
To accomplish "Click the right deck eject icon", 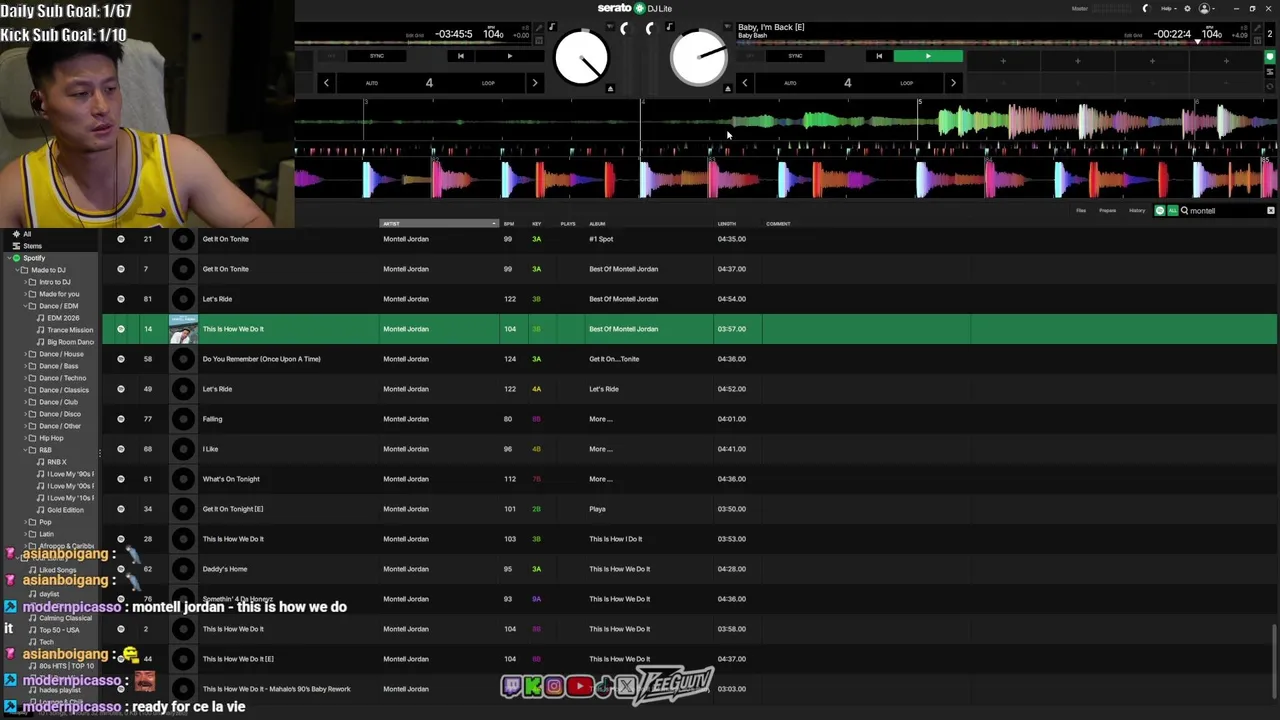I will pos(727,88).
